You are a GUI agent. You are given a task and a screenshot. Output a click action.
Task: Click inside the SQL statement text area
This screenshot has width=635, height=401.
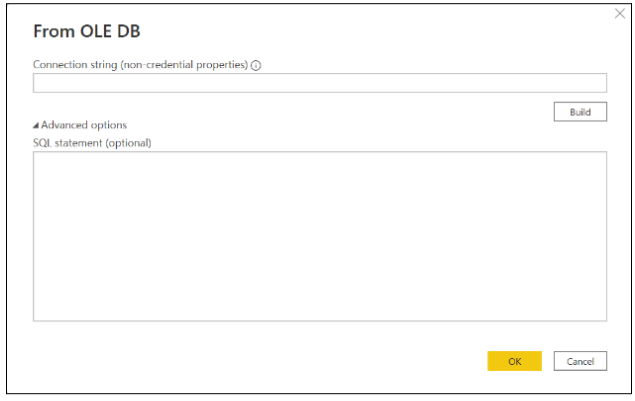(319, 236)
